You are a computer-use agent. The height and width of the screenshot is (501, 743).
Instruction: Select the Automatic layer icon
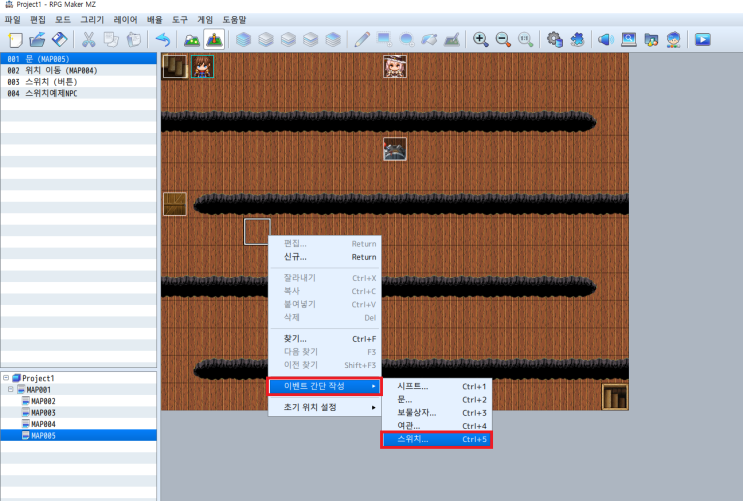pyautogui.click(x=243, y=40)
